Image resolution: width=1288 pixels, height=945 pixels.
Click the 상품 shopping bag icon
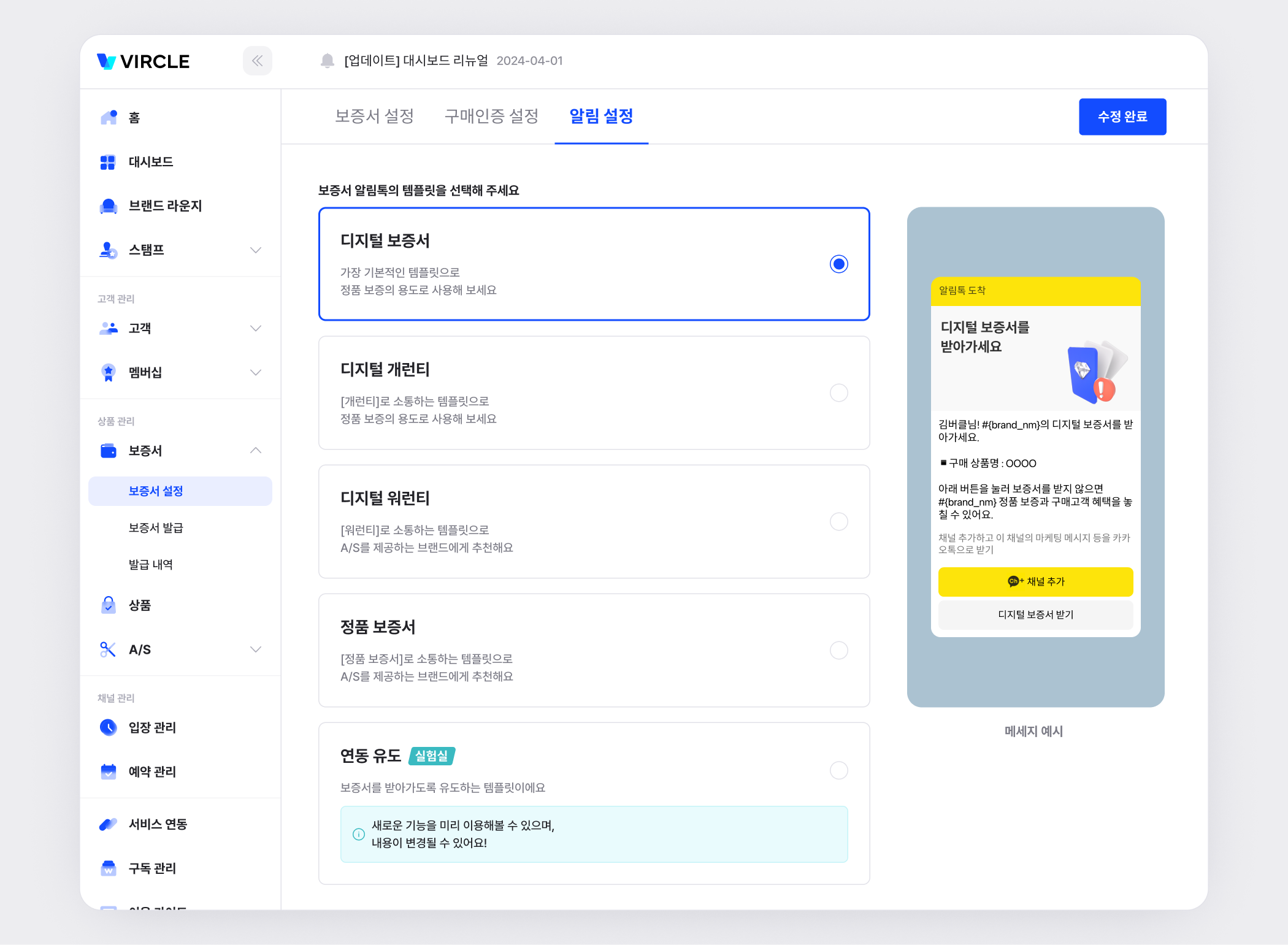[109, 605]
